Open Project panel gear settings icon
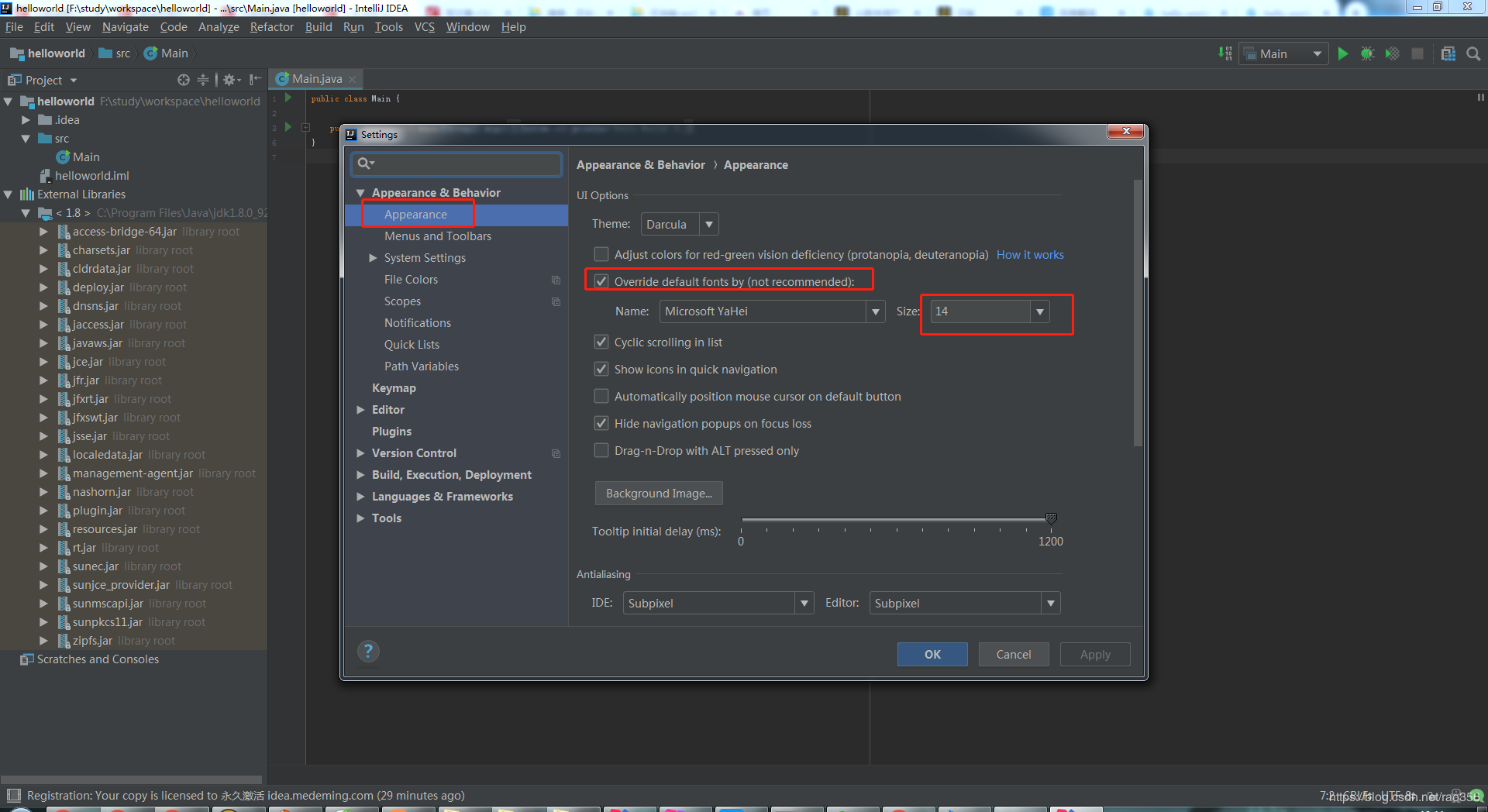 (x=232, y=80)
